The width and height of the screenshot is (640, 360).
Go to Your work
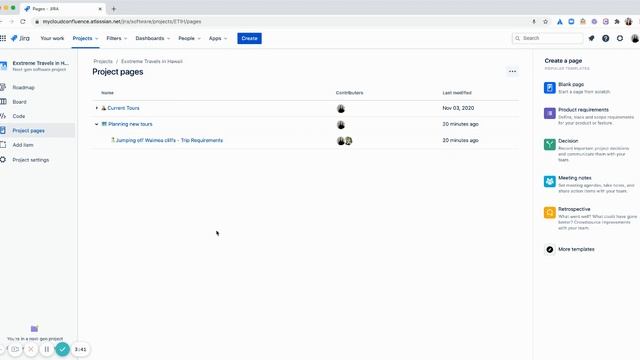point(52,38)
